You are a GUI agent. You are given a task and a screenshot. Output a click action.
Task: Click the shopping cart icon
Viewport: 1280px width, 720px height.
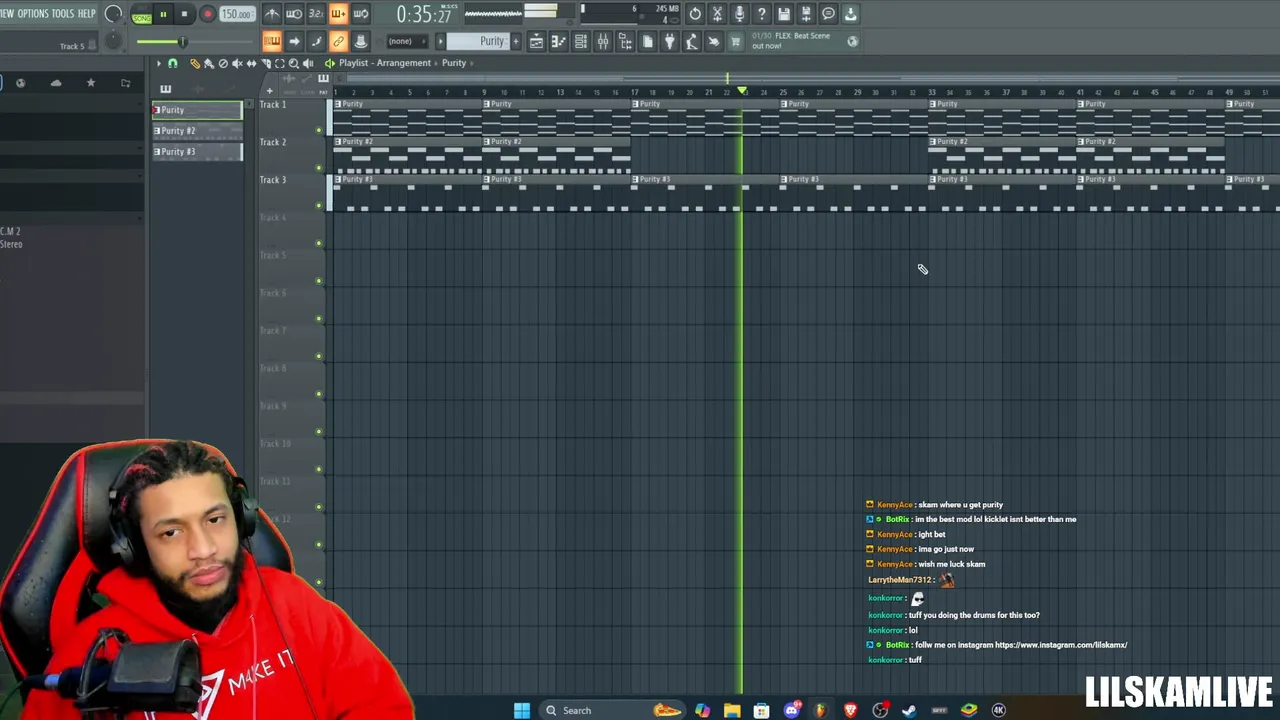[x=735, y=41]
